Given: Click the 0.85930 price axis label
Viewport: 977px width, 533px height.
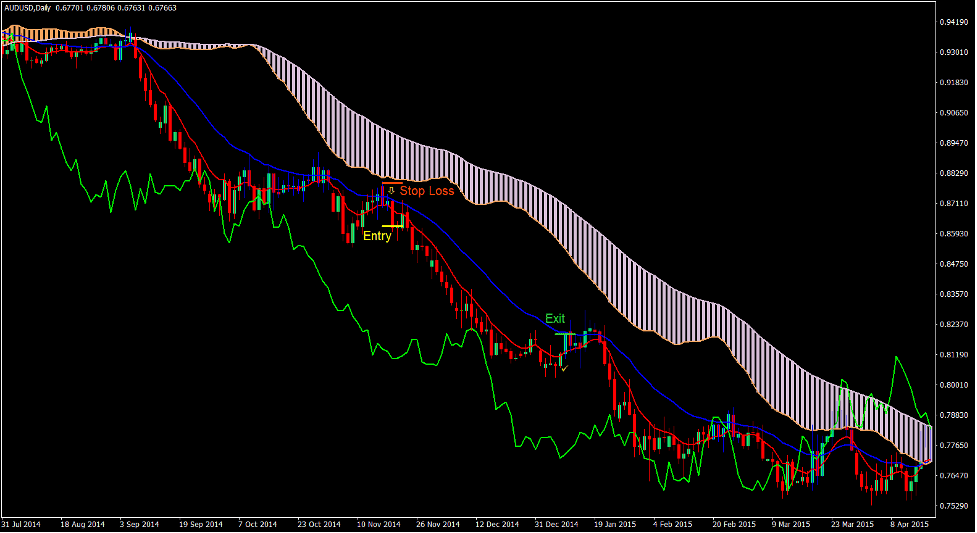Looking at the screenshot, I should pyautogui.click(x=953, y=234).
